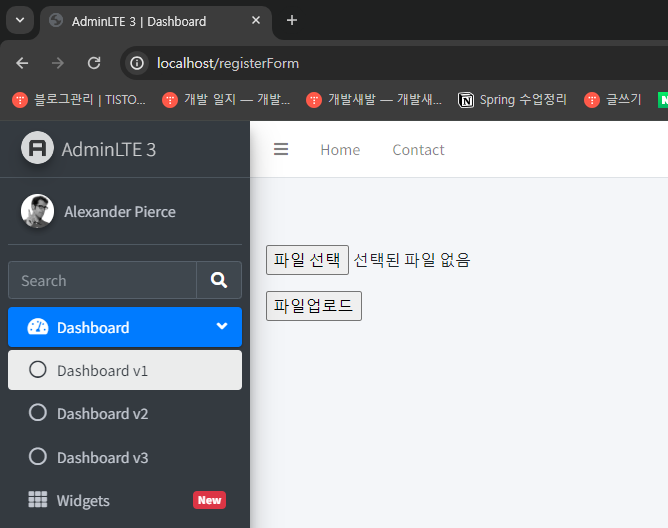This screenshot has height=528, width=668.
Task: Close the AdminLTE 3 Dashboard tab
Action: click(256, 20)
